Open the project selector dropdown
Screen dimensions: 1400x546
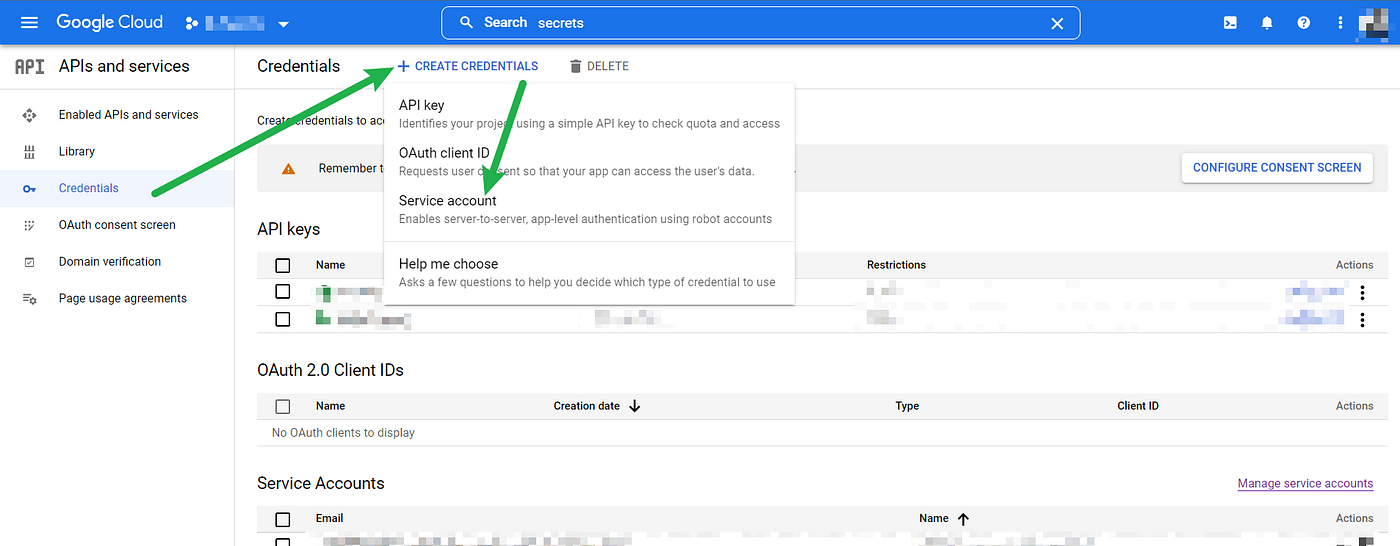pyautogui.click(x=237, y=23)
